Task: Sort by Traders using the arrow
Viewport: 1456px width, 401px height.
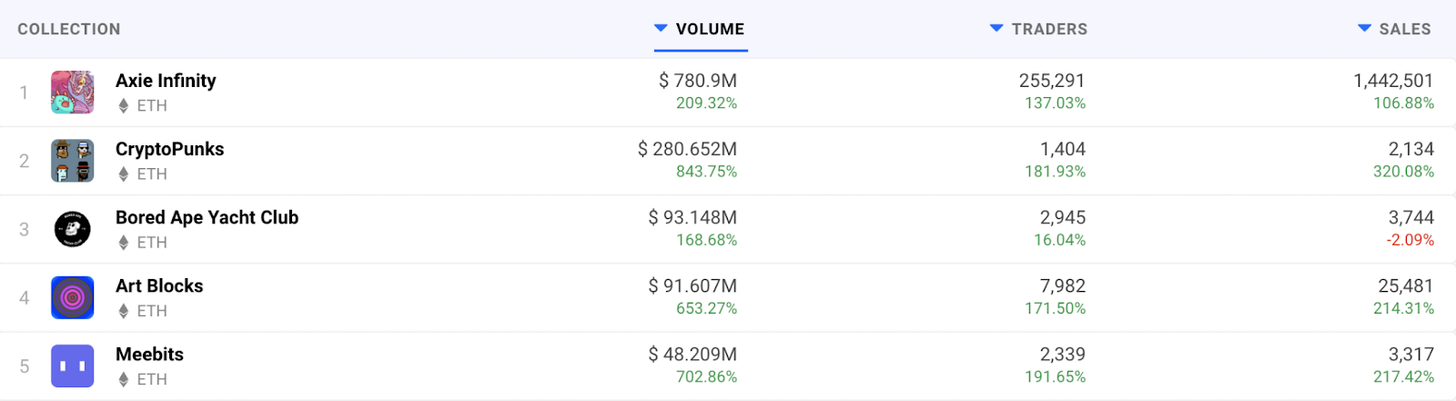Action: 996,28
